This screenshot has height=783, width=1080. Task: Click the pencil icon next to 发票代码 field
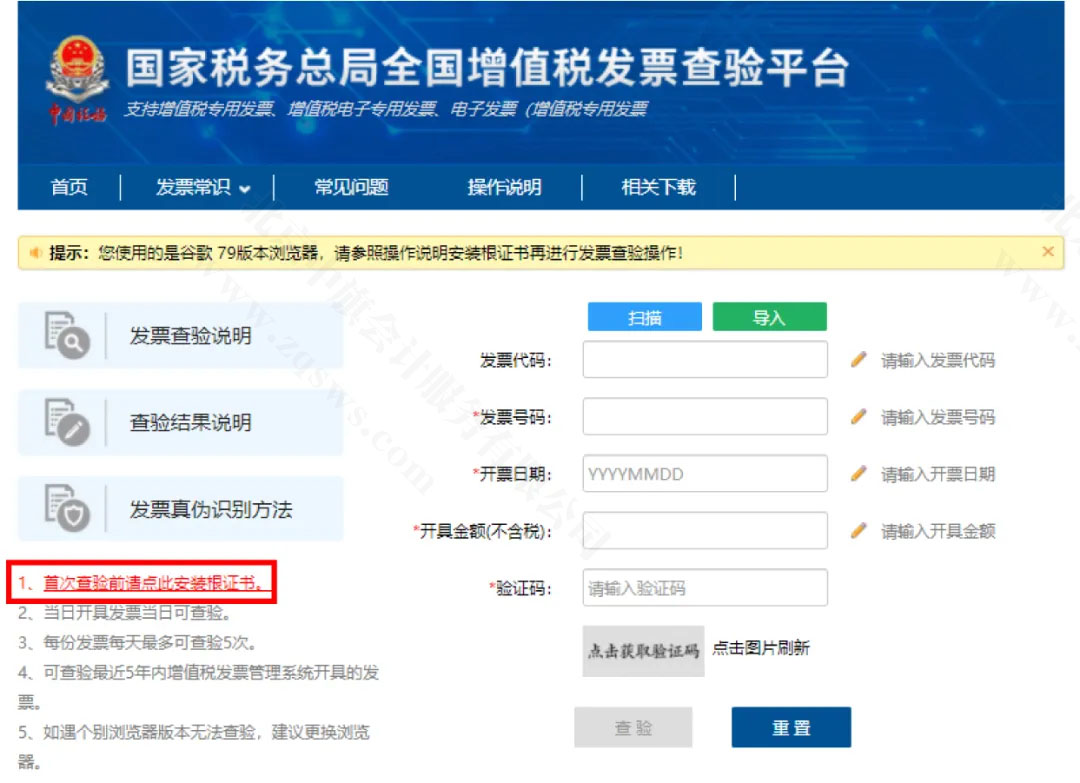(x=857, y=361)
